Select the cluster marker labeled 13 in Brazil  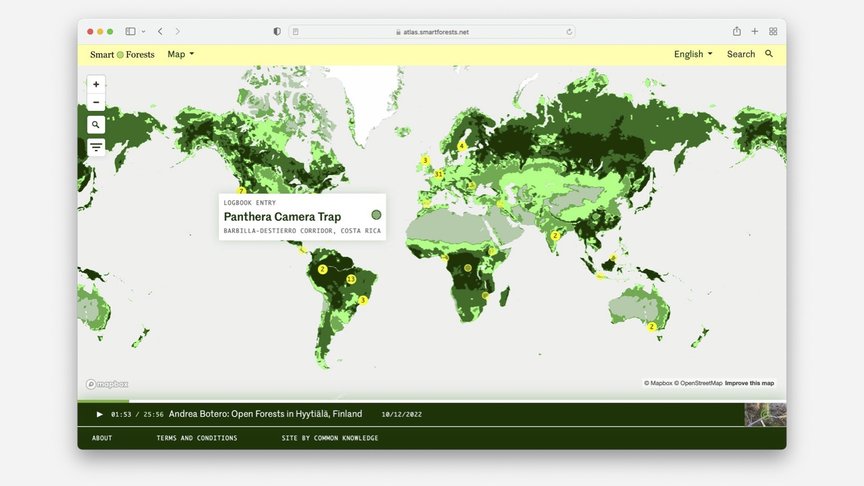(x=351, y=279)
